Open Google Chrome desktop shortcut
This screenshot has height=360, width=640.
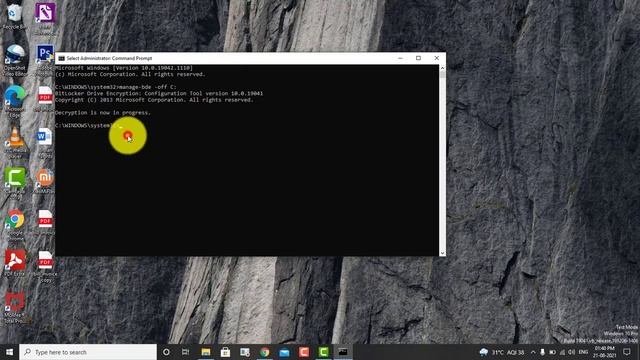pyautogui.click(x=15, y=224)
